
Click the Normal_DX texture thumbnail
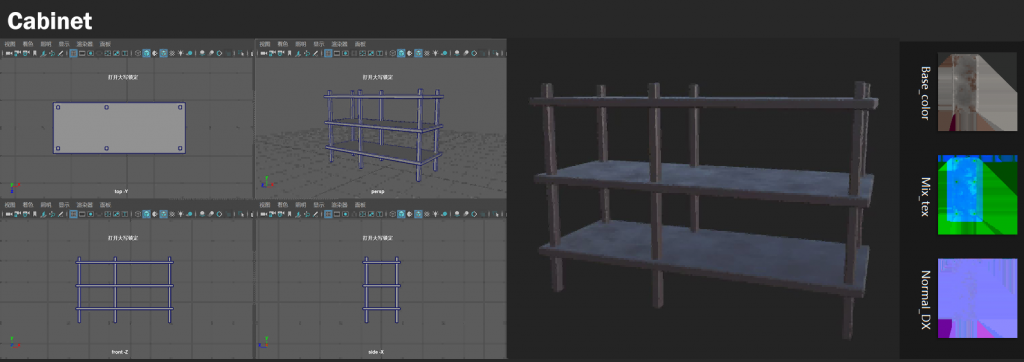pos(978,298)
